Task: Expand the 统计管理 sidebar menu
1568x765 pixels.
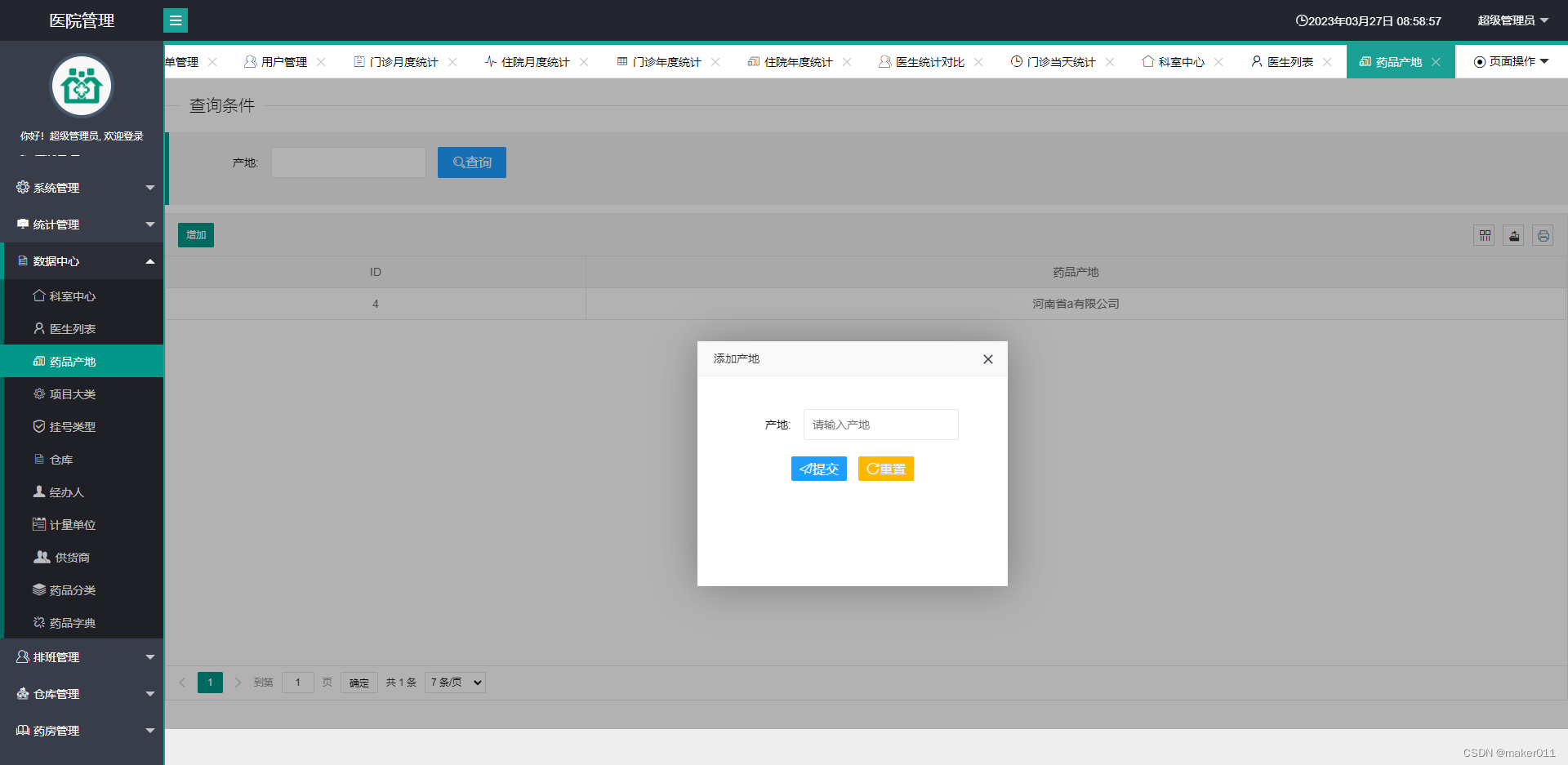Action: click(83, 225)
